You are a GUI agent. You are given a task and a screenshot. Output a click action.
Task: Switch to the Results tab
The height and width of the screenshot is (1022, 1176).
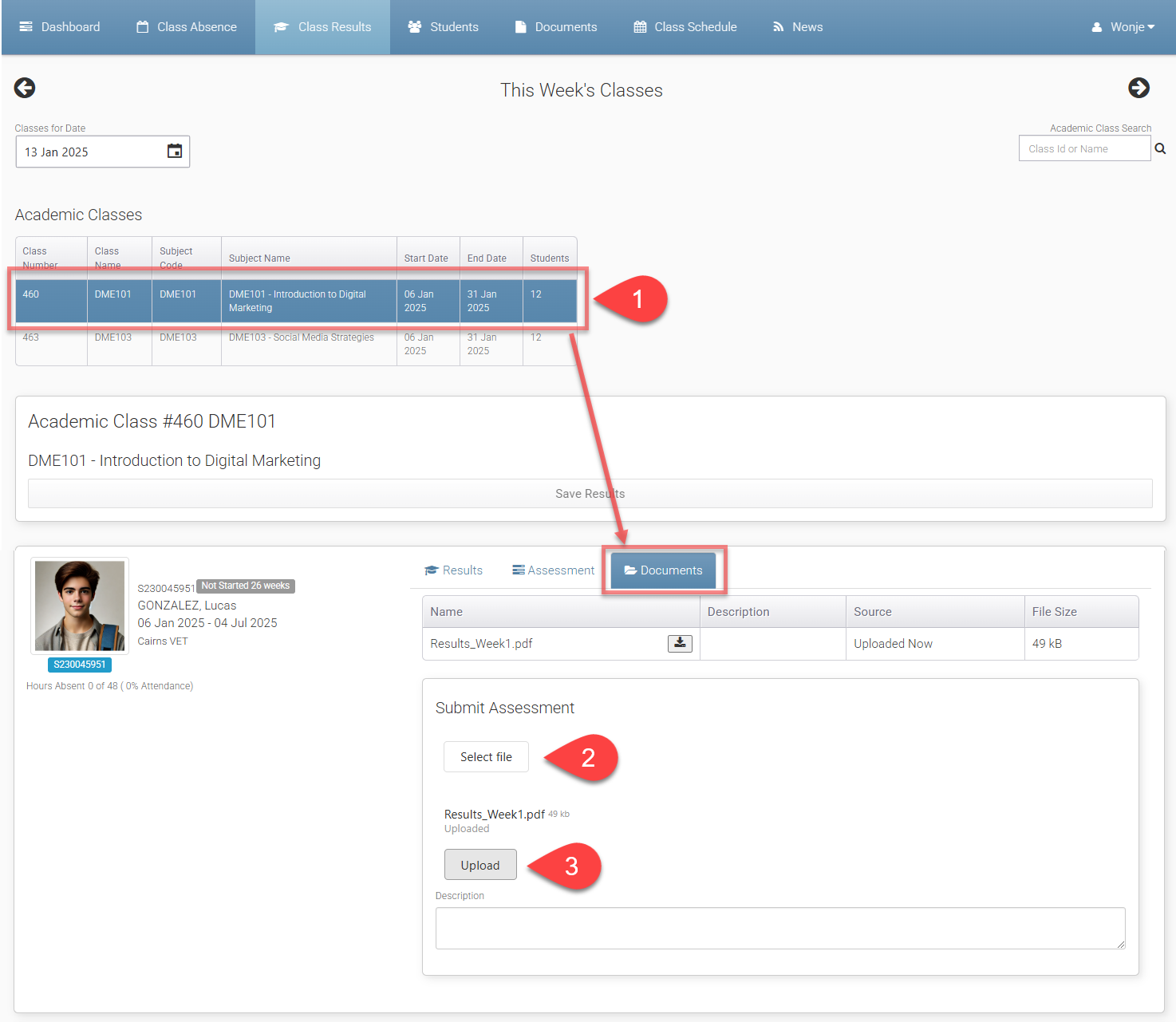(453, 570)
